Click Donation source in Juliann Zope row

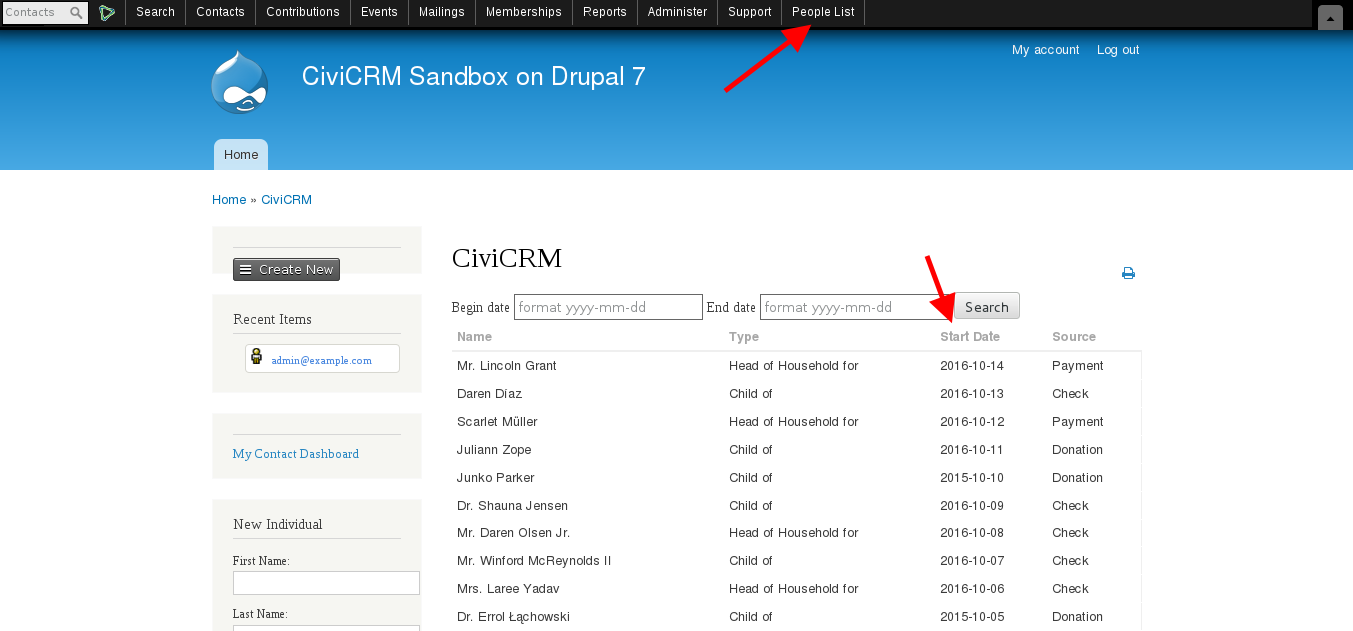(1078, 450)
